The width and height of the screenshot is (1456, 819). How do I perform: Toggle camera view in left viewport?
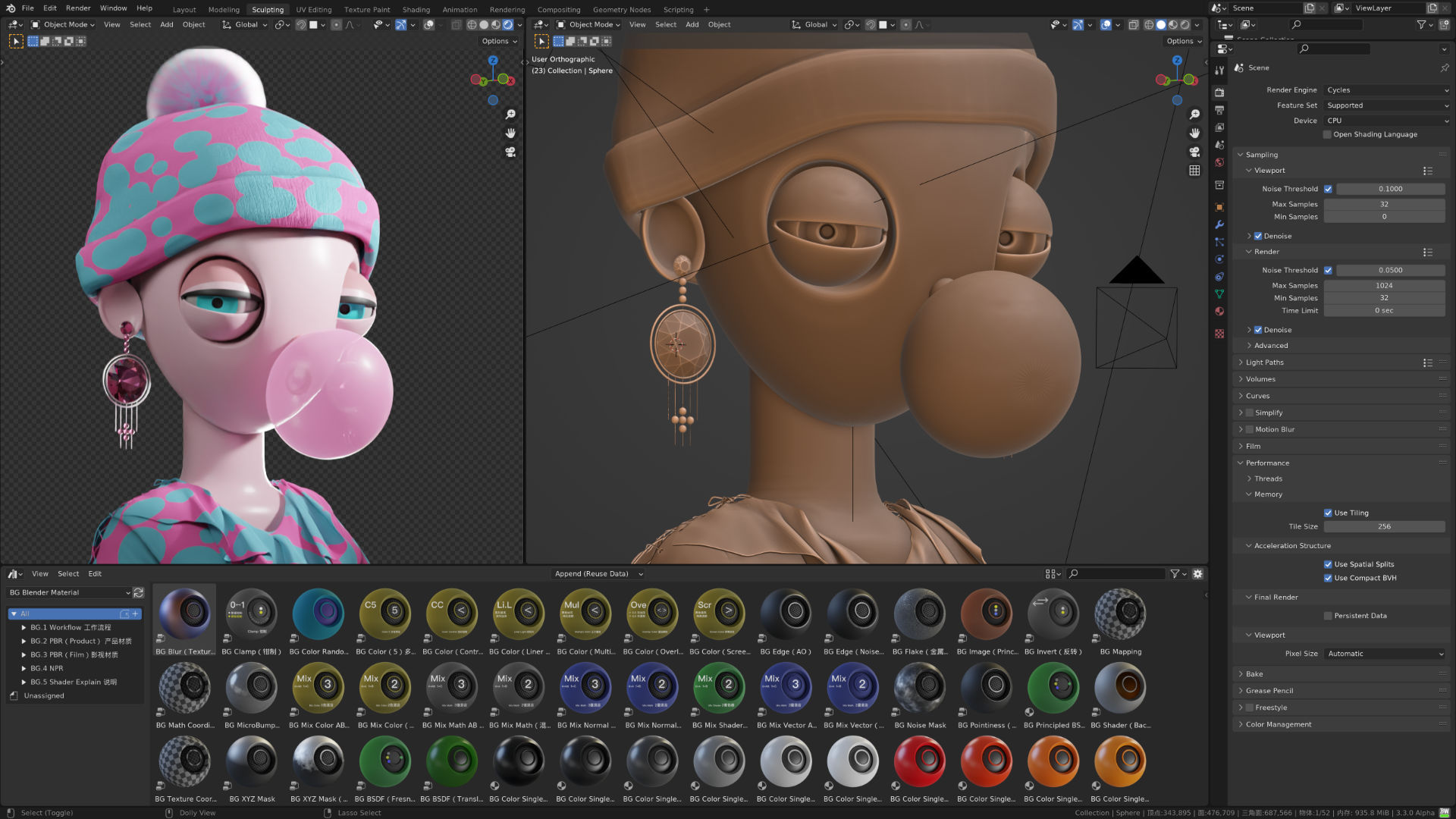click(510, 152)
